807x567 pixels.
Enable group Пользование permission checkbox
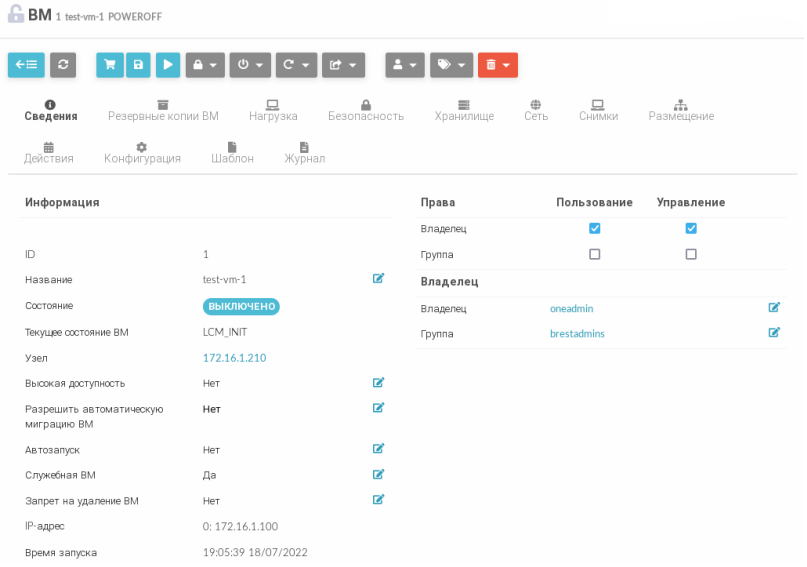[x=595, y=255]
